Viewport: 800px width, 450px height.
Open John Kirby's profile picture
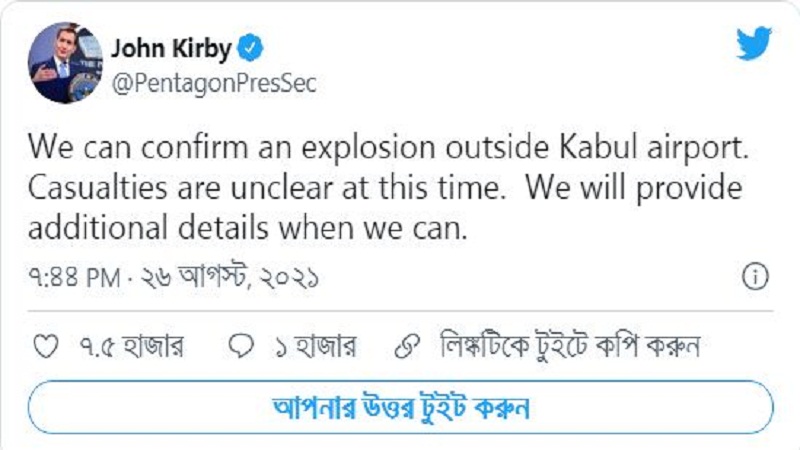coord(65,63)
